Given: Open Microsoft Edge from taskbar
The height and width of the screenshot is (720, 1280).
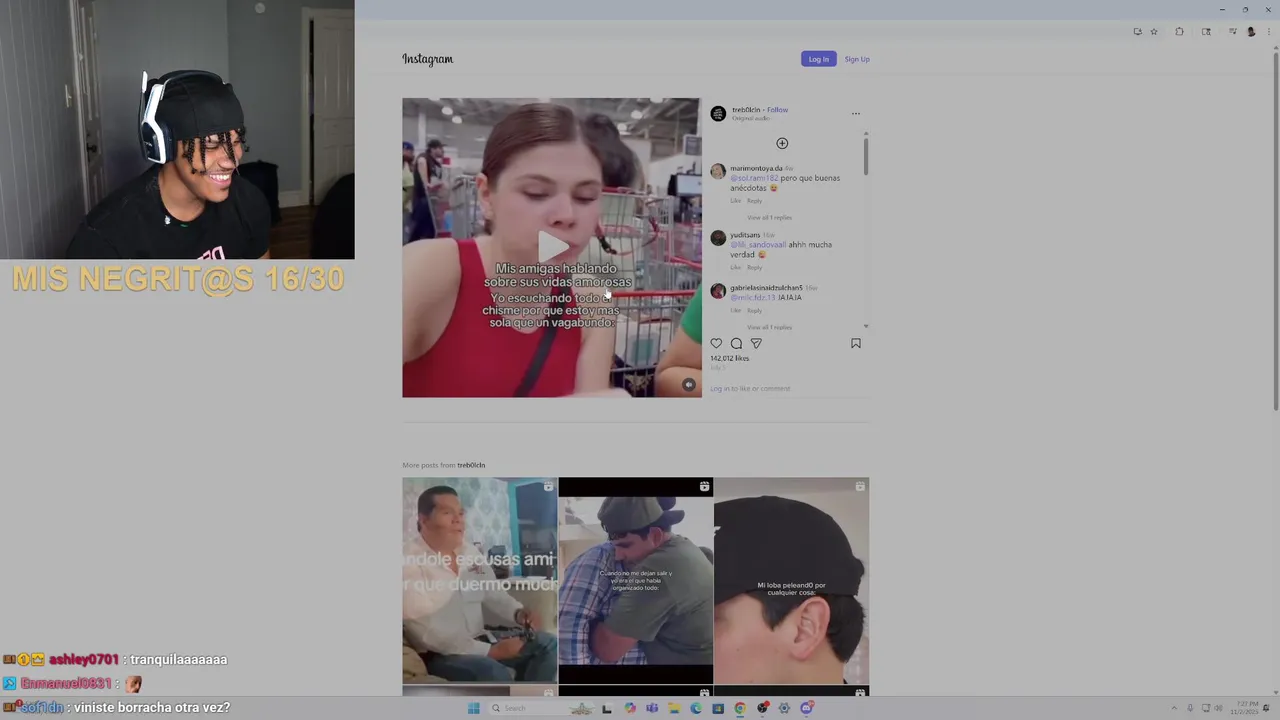Looking at the screenshot, I should (696, 708).
